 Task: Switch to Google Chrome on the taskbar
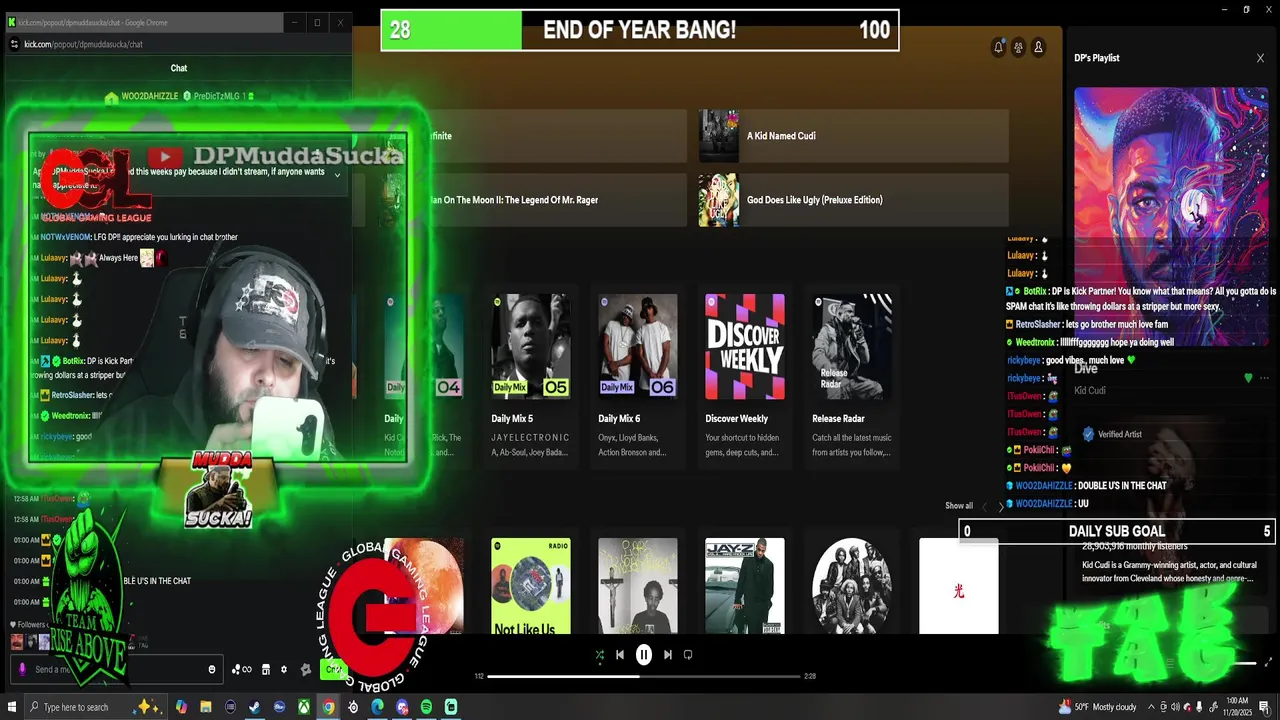(x=328, y=707)
